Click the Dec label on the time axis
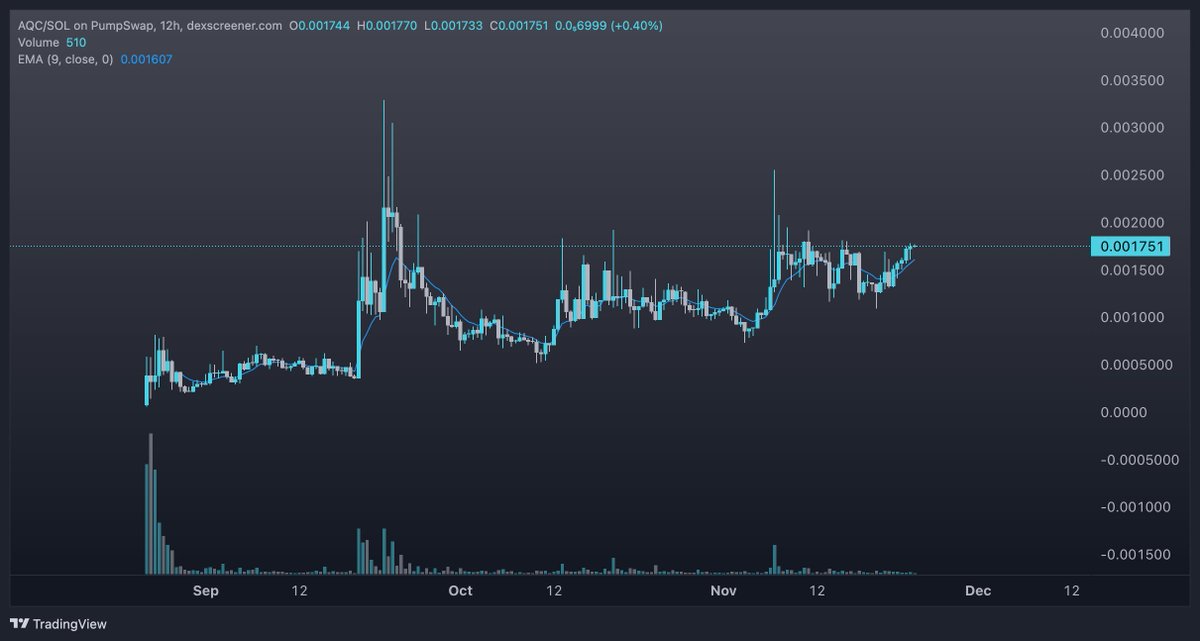The image size is (1200, 641). click(x=978, y=590)
